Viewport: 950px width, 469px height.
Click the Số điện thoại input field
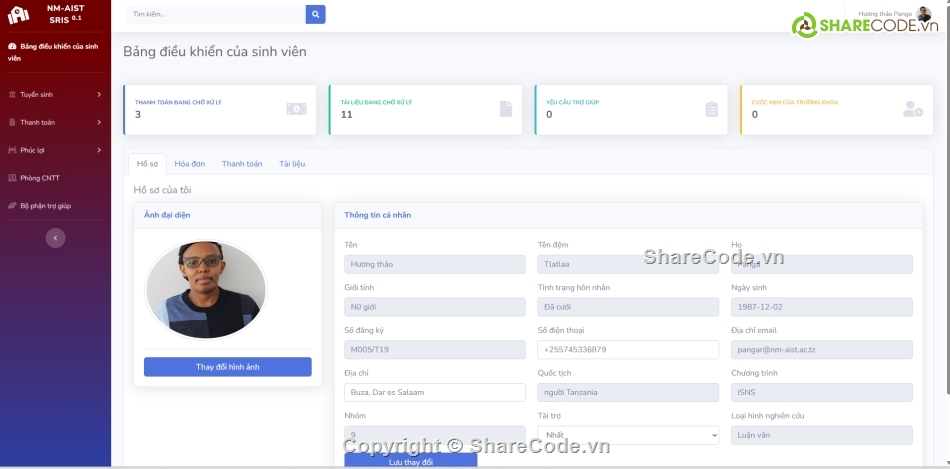click(x=628, y=350)
